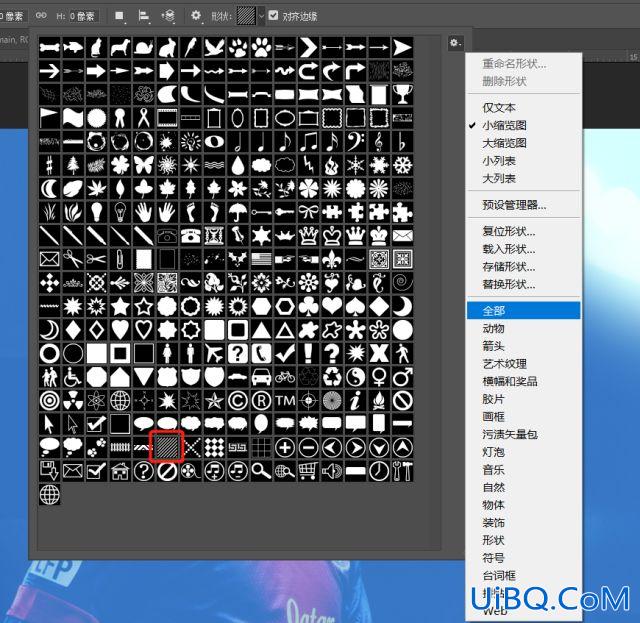
Task: Select the umbrella shape
Action: coord(238,212)
